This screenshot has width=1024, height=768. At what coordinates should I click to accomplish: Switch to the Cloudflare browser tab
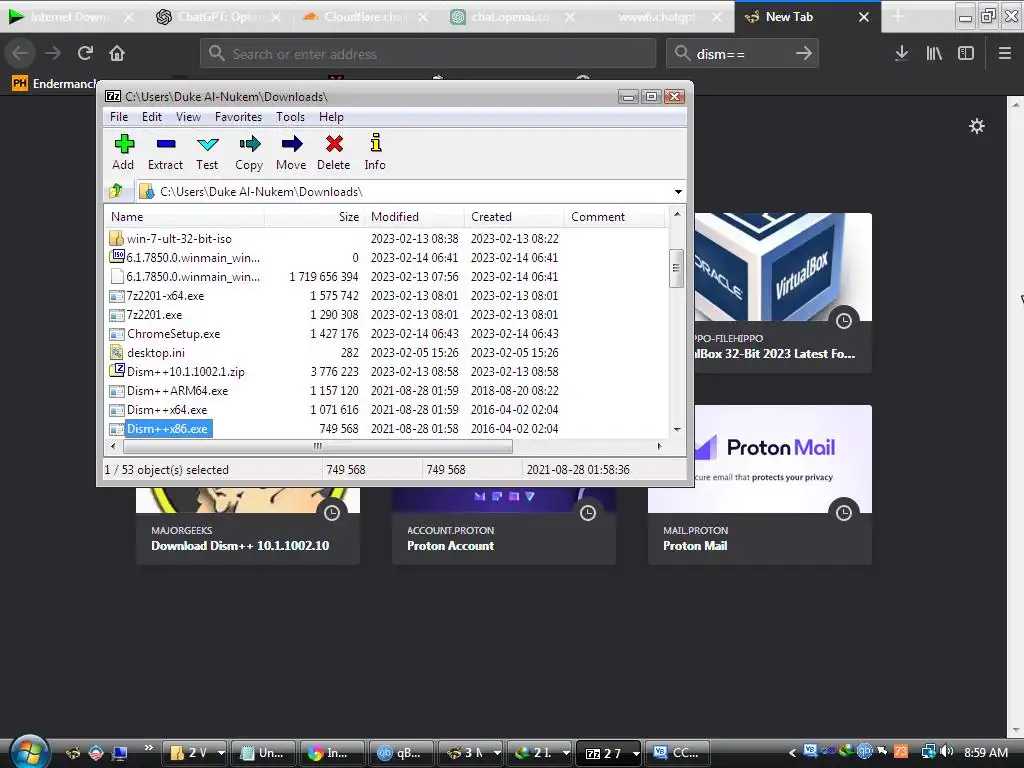[x=366, y=17]
